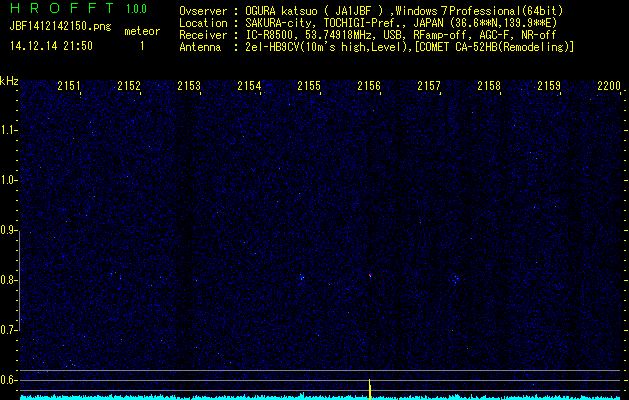Click the Antenna line 2el-HB9CV
The height and width of the screenshot is (400, 629).
(x=376, y=47)
